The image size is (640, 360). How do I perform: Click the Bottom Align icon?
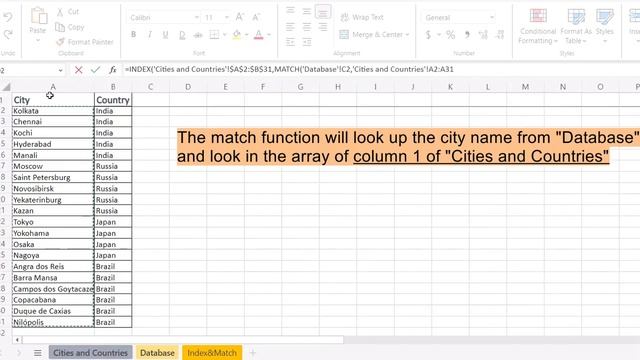click(322, 12)
